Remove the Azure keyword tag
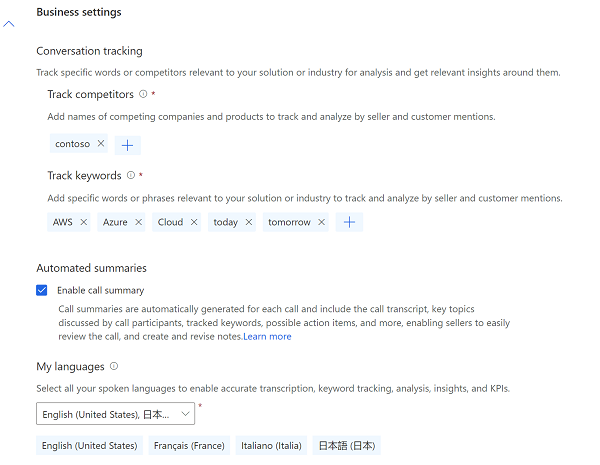Image resolution: width=600 pixels, height=465 pixels. pyautogui.click(x=139, y=222)
